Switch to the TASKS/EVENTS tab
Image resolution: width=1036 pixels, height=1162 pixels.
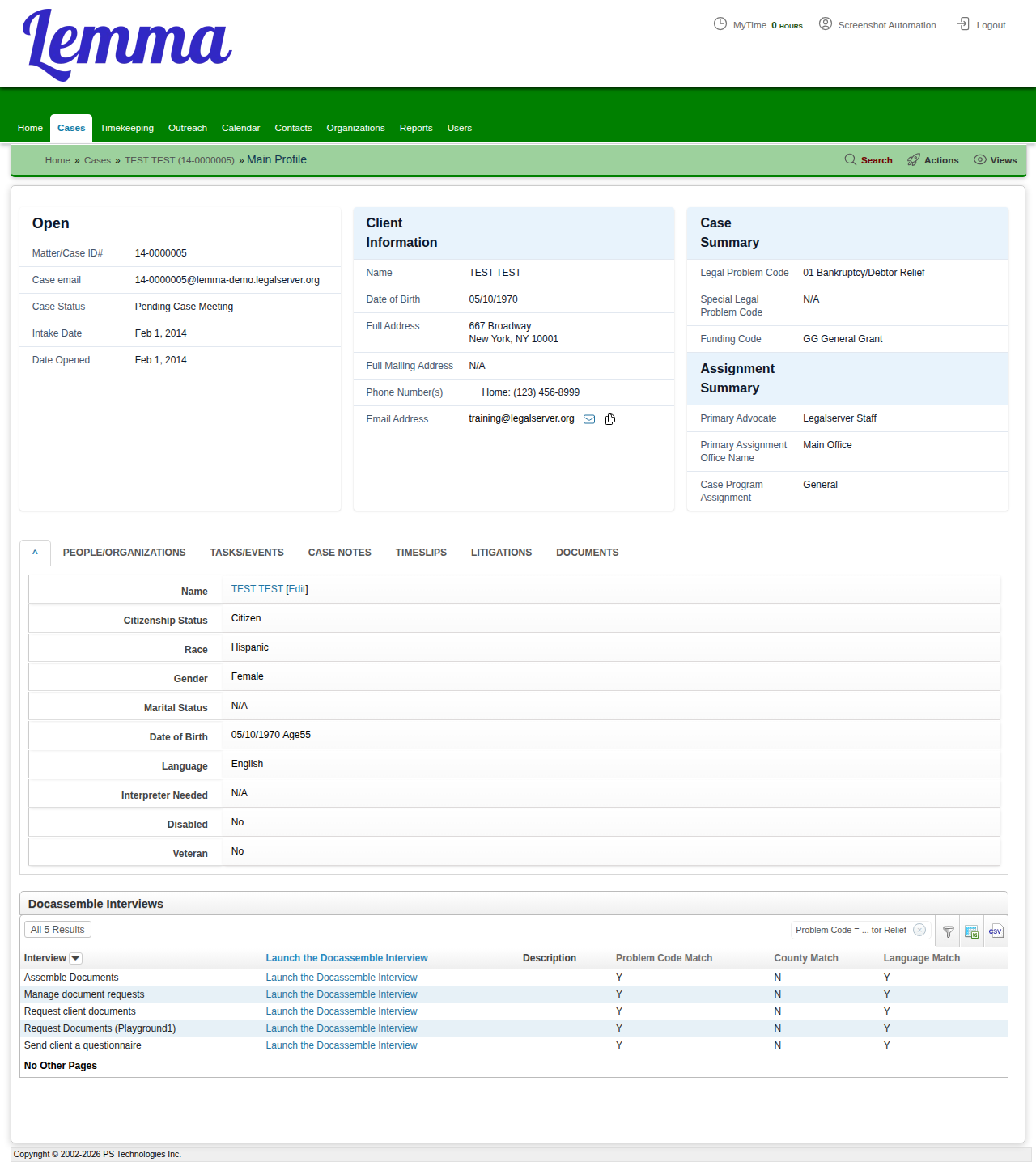pyautogui.click(x=247, y=553)
